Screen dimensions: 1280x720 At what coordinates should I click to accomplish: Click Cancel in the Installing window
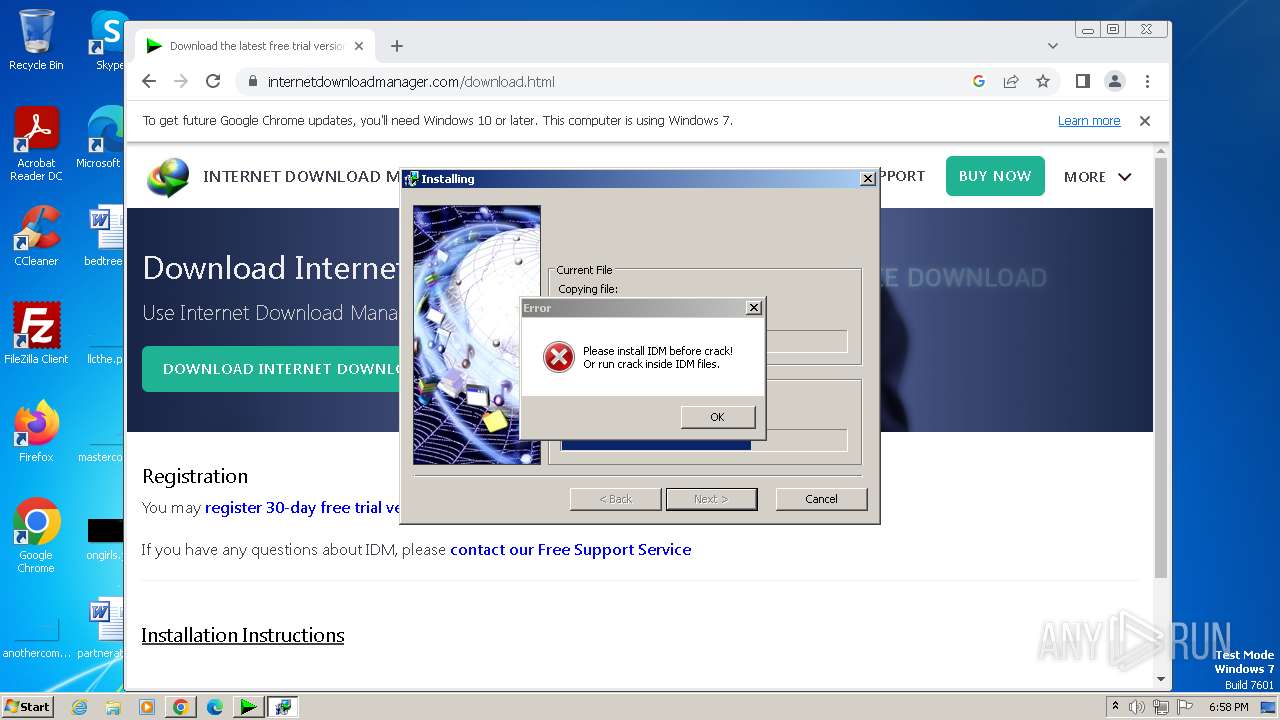(x=821, y=499)
